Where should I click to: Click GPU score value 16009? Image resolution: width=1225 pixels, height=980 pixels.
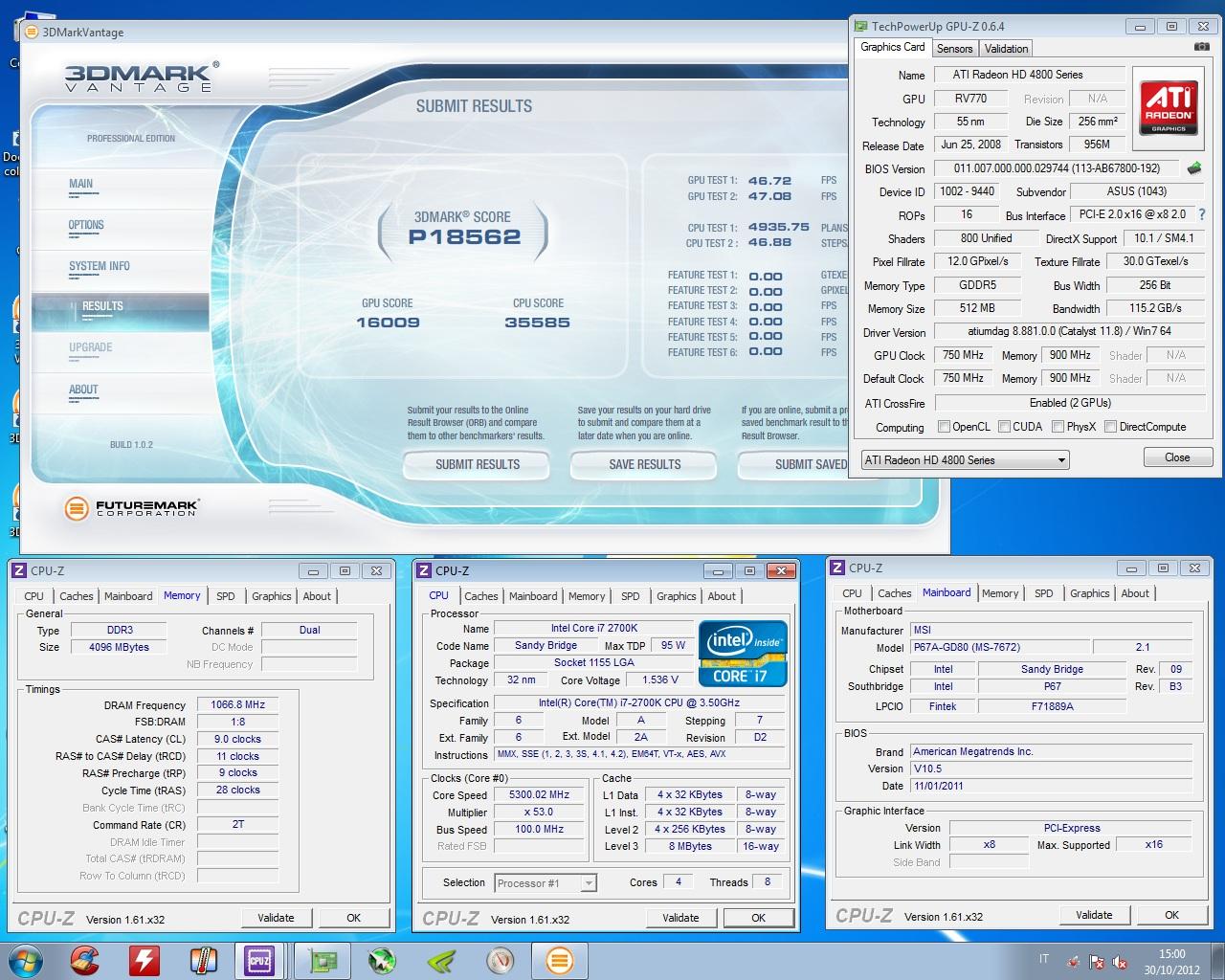point(388,323)
